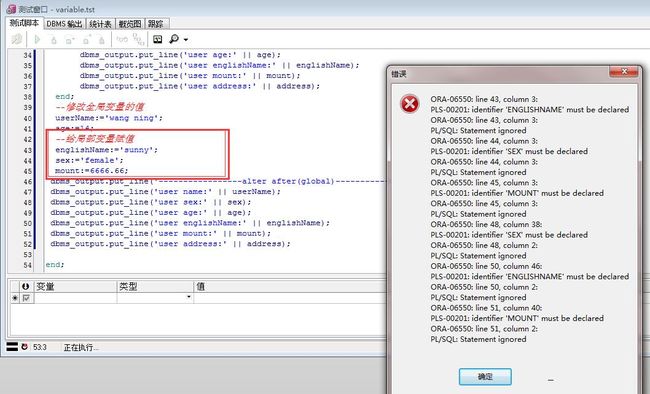Click the compile/debug information toolbar icon
The image size is (650, 394).
[17, 39]
